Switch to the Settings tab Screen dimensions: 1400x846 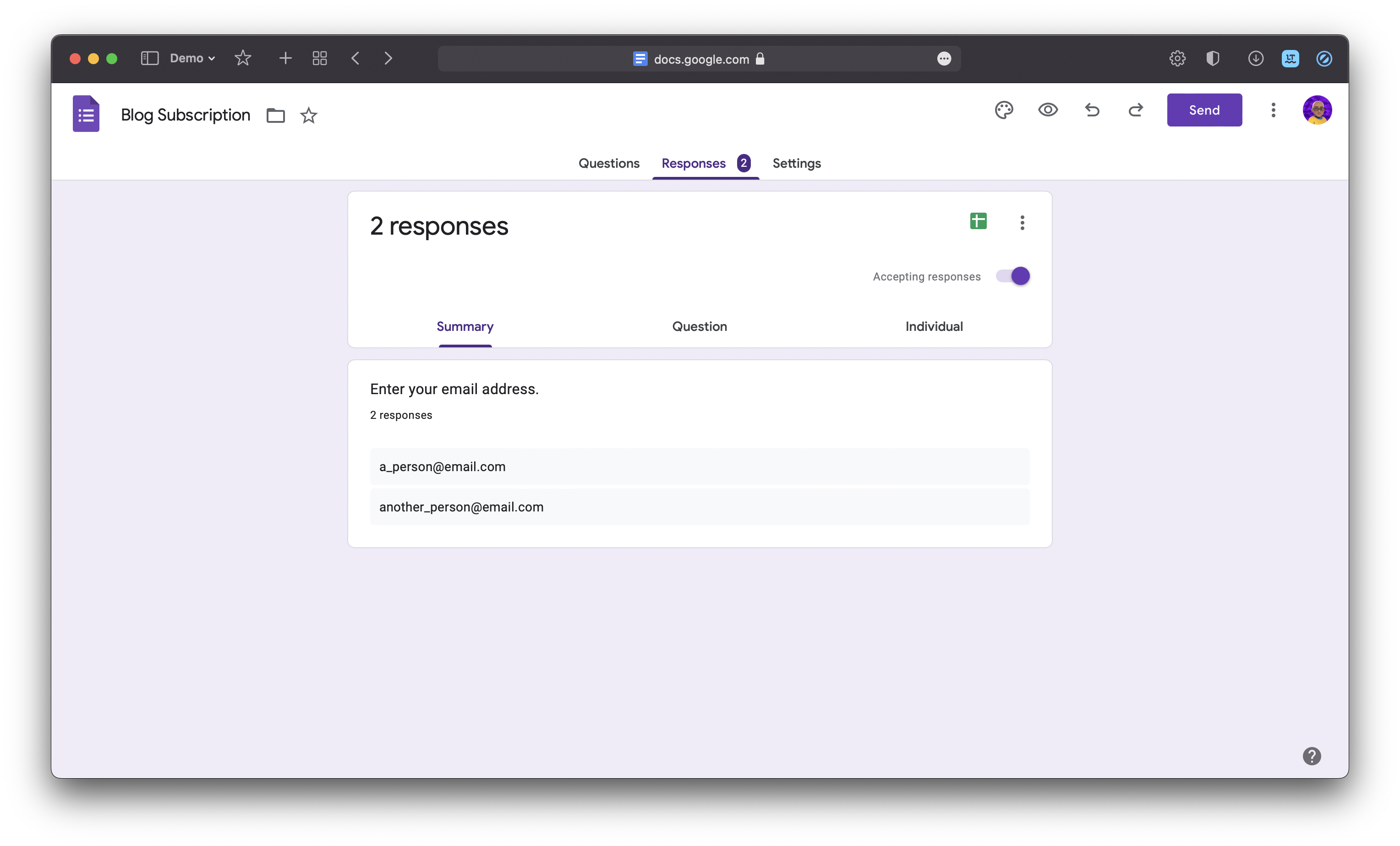click(x=796, y=163)
